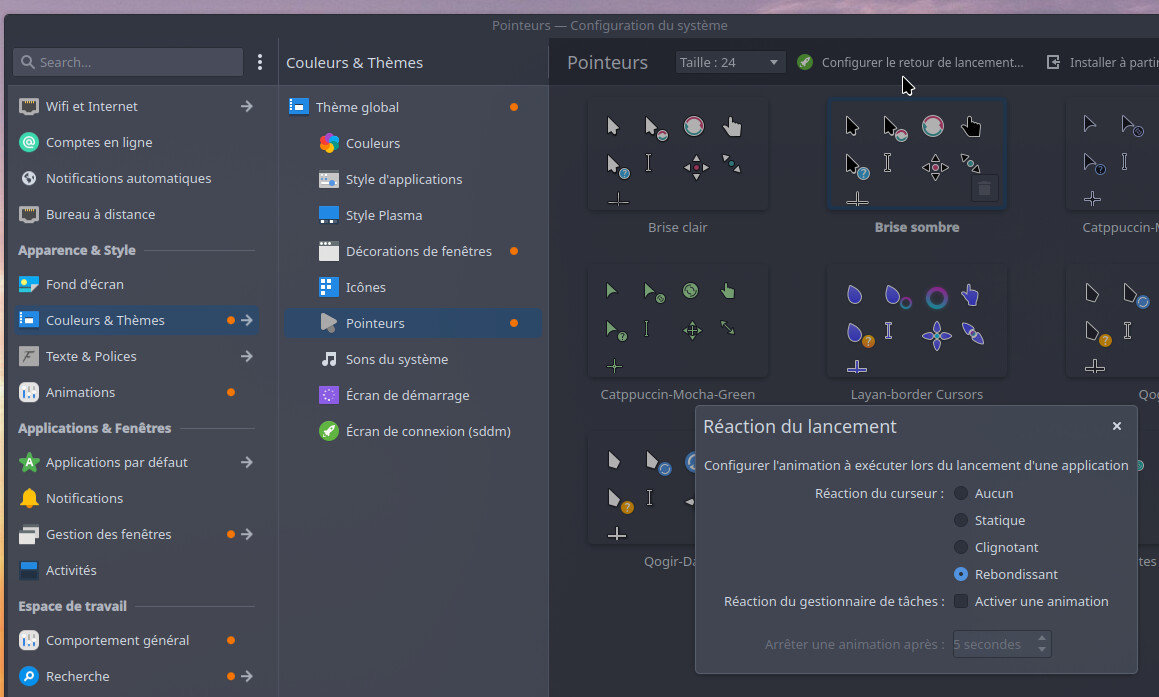Open Couleurs color settings
The width and height of the screenshot is (1159, 697).
(372, 143)
